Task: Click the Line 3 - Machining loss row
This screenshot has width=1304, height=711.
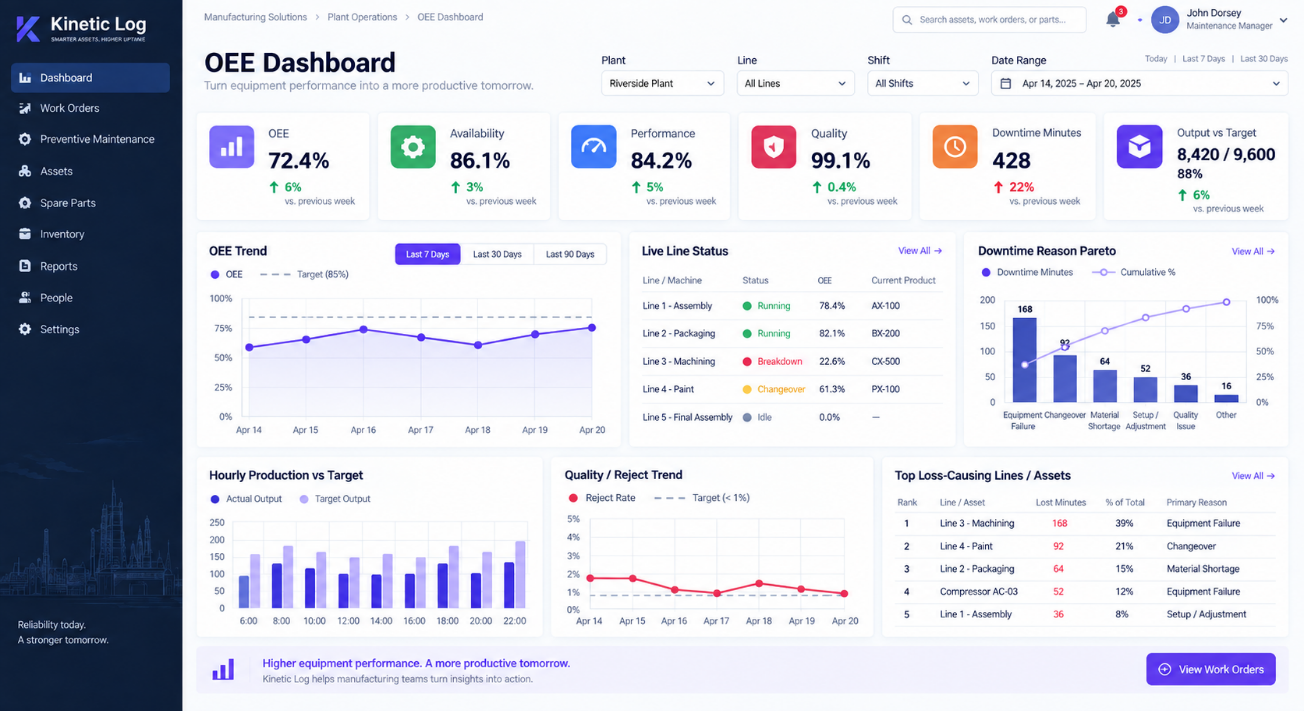Action: coord(1085,523)
